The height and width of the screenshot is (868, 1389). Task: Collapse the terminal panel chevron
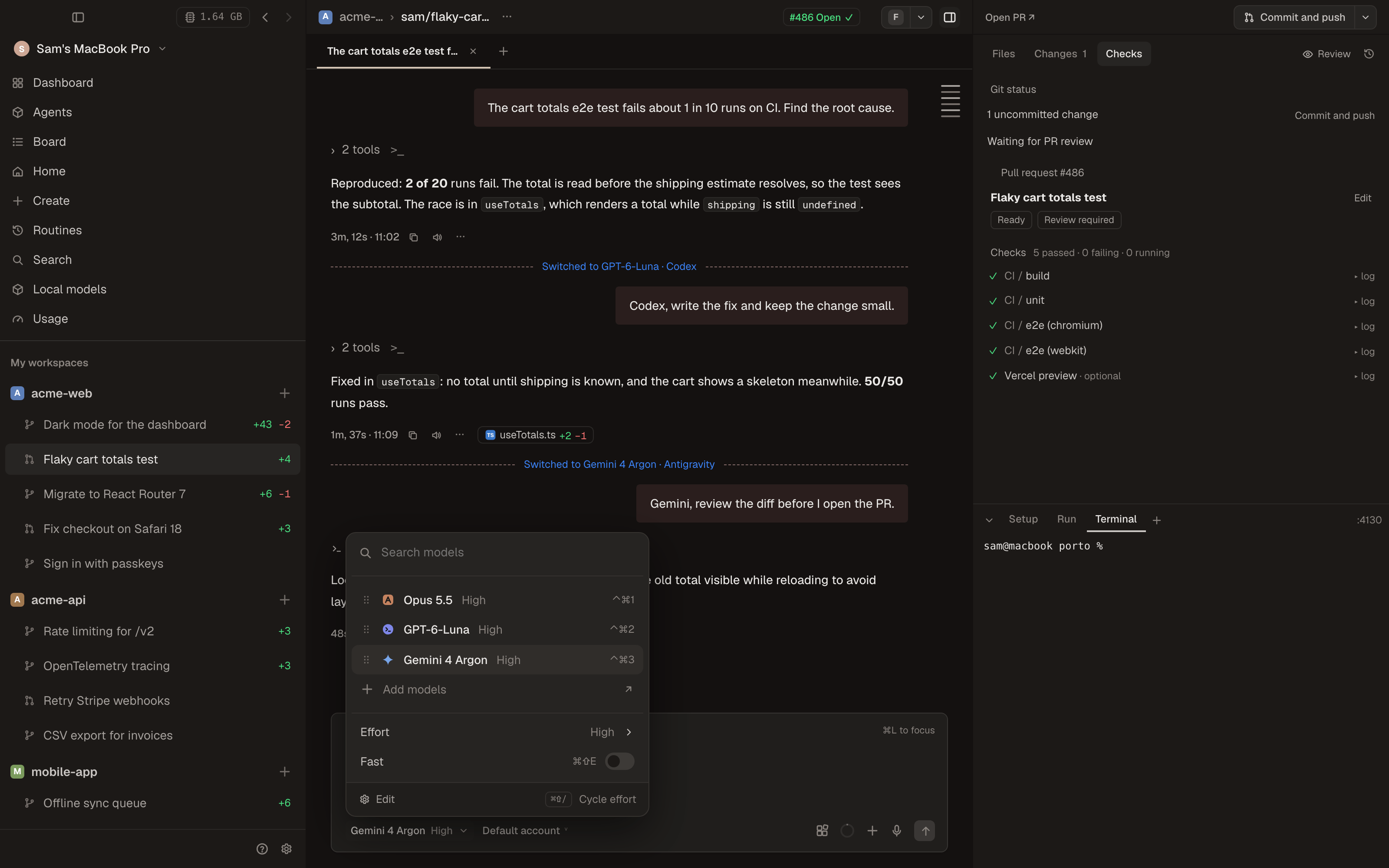989,520
